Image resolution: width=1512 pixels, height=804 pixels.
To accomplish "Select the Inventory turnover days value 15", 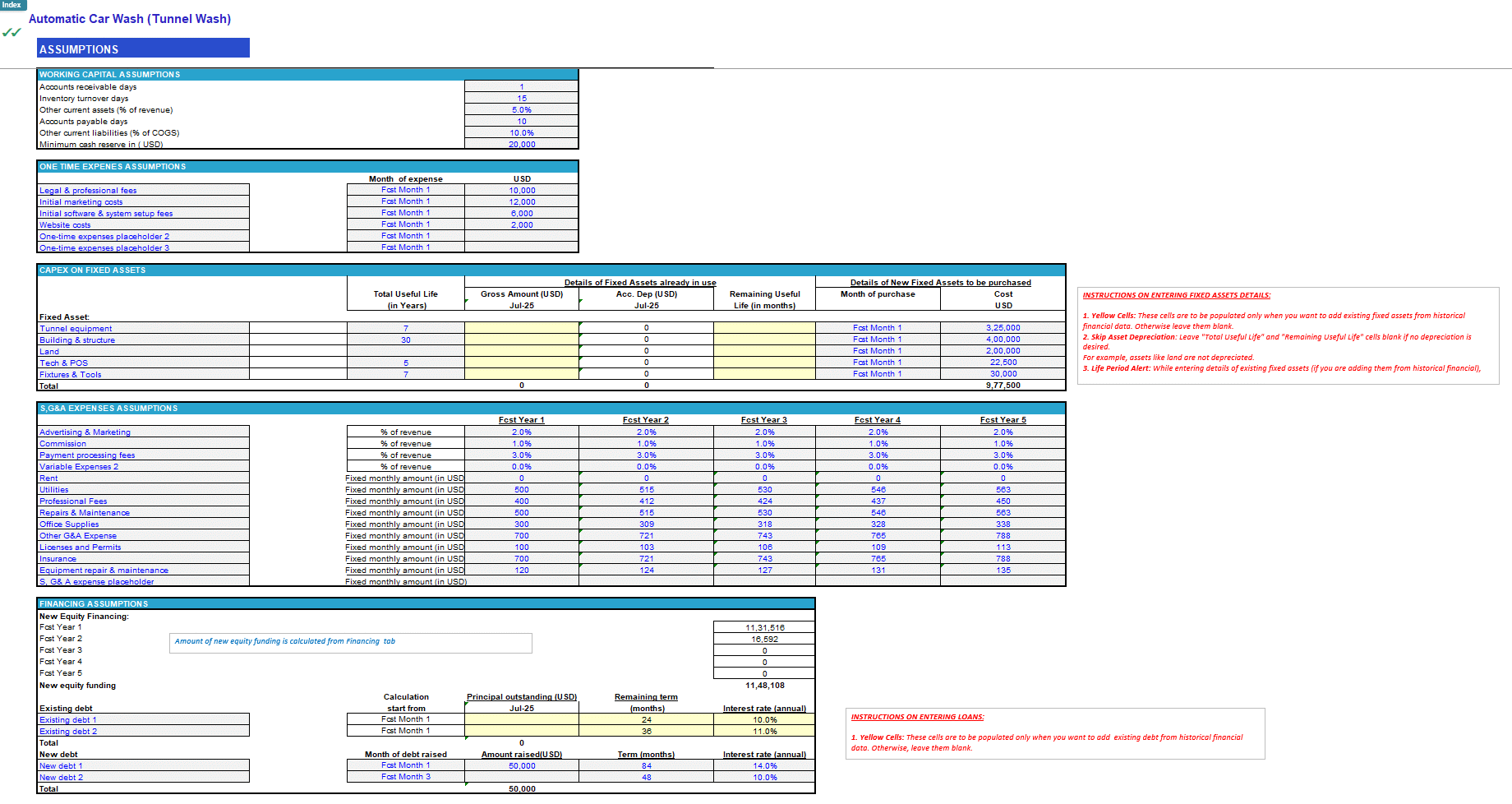I will coord(522,98).
